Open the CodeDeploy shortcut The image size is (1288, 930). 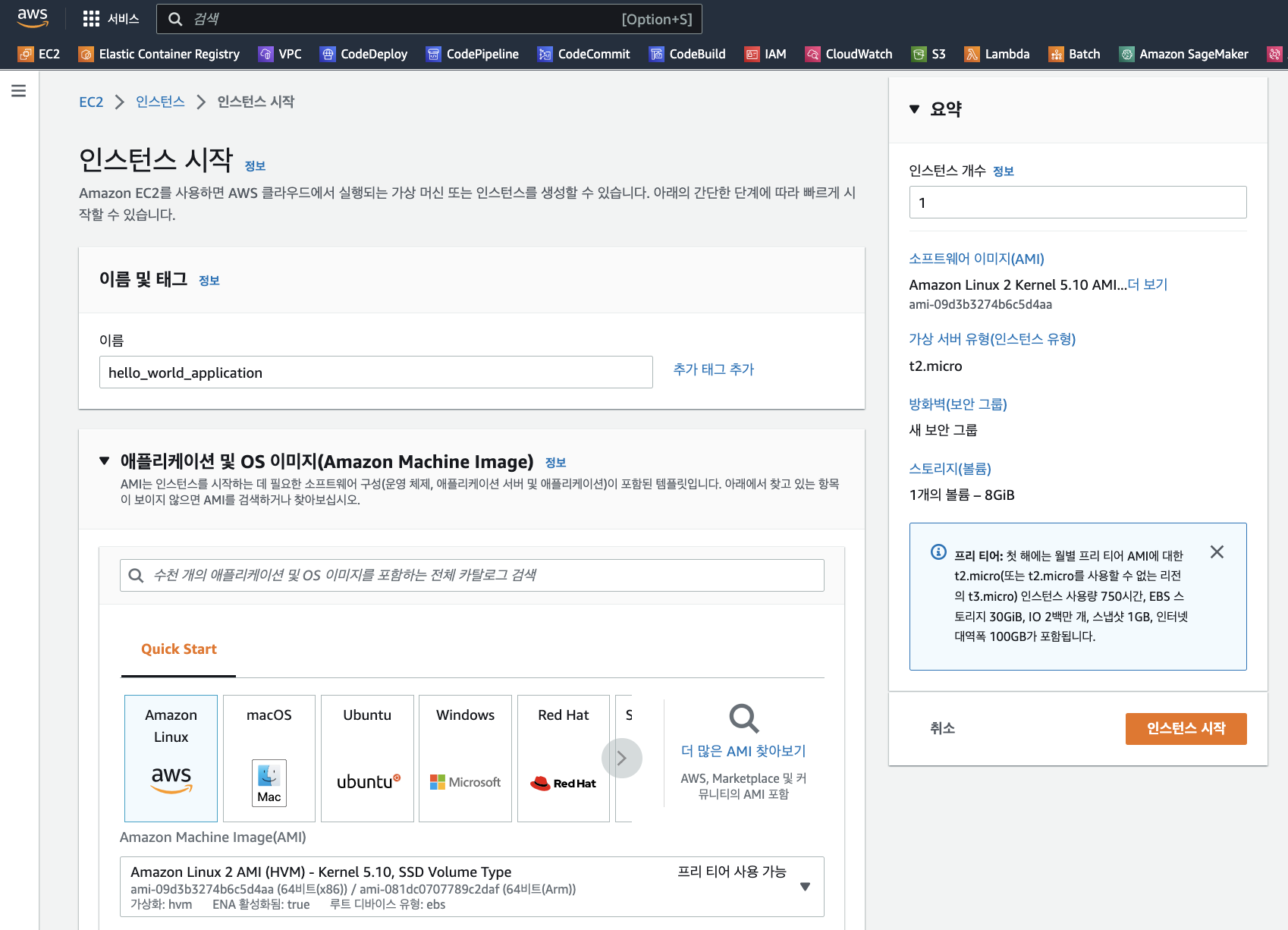pos(364,54)
